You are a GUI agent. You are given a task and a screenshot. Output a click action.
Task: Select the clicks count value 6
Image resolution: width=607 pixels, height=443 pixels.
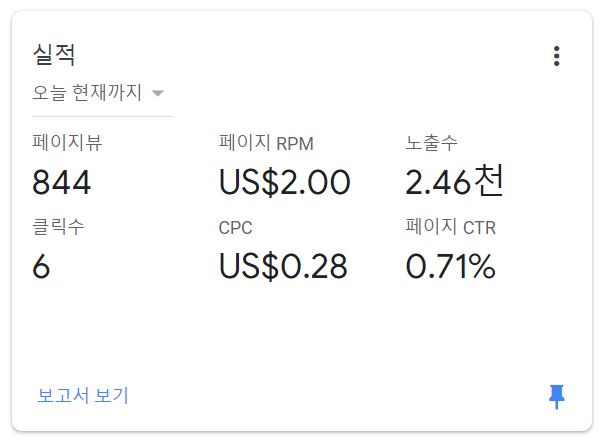(41, 266)
